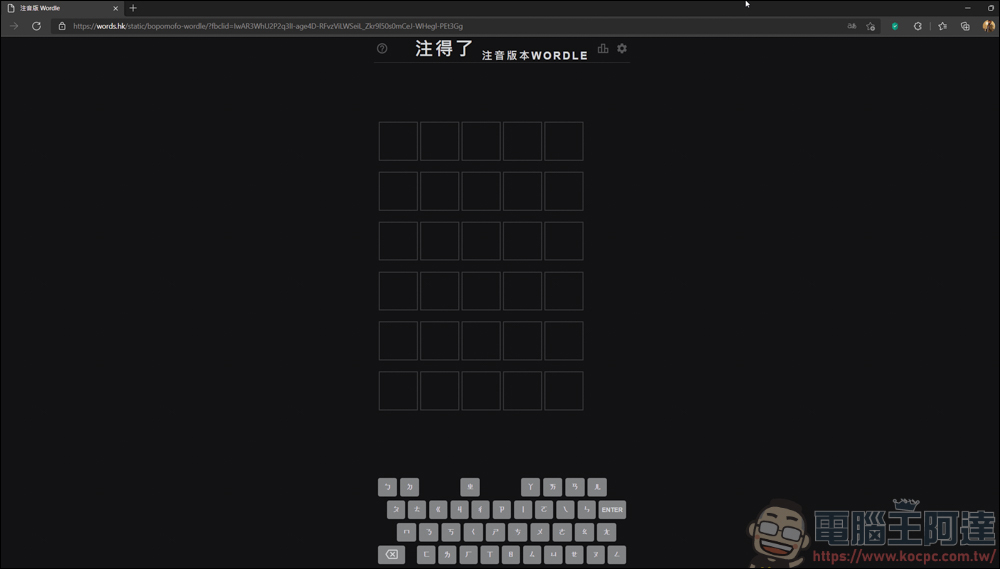Tap the ㄥ key
The image size is (1000, 569).
617,554
